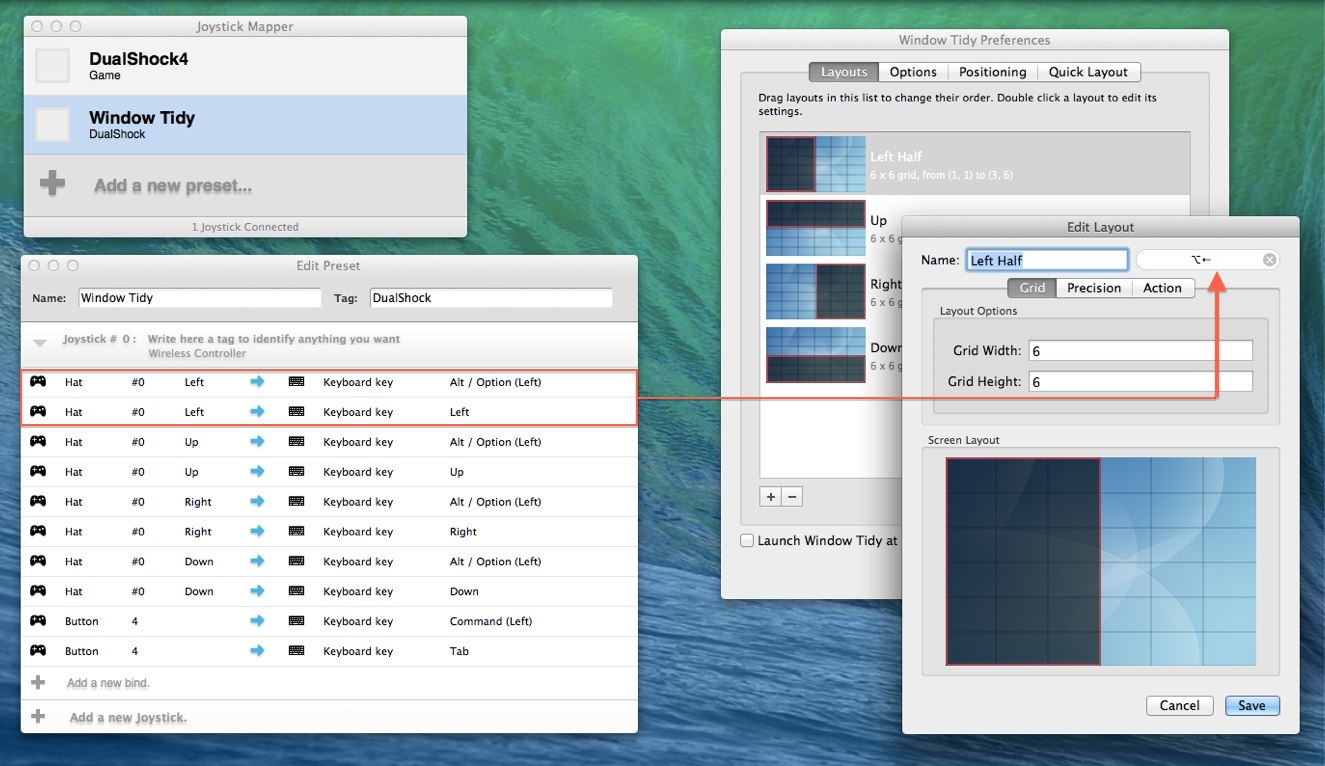Click blue arrow in Hat Right to Right key row

[257, 532]
